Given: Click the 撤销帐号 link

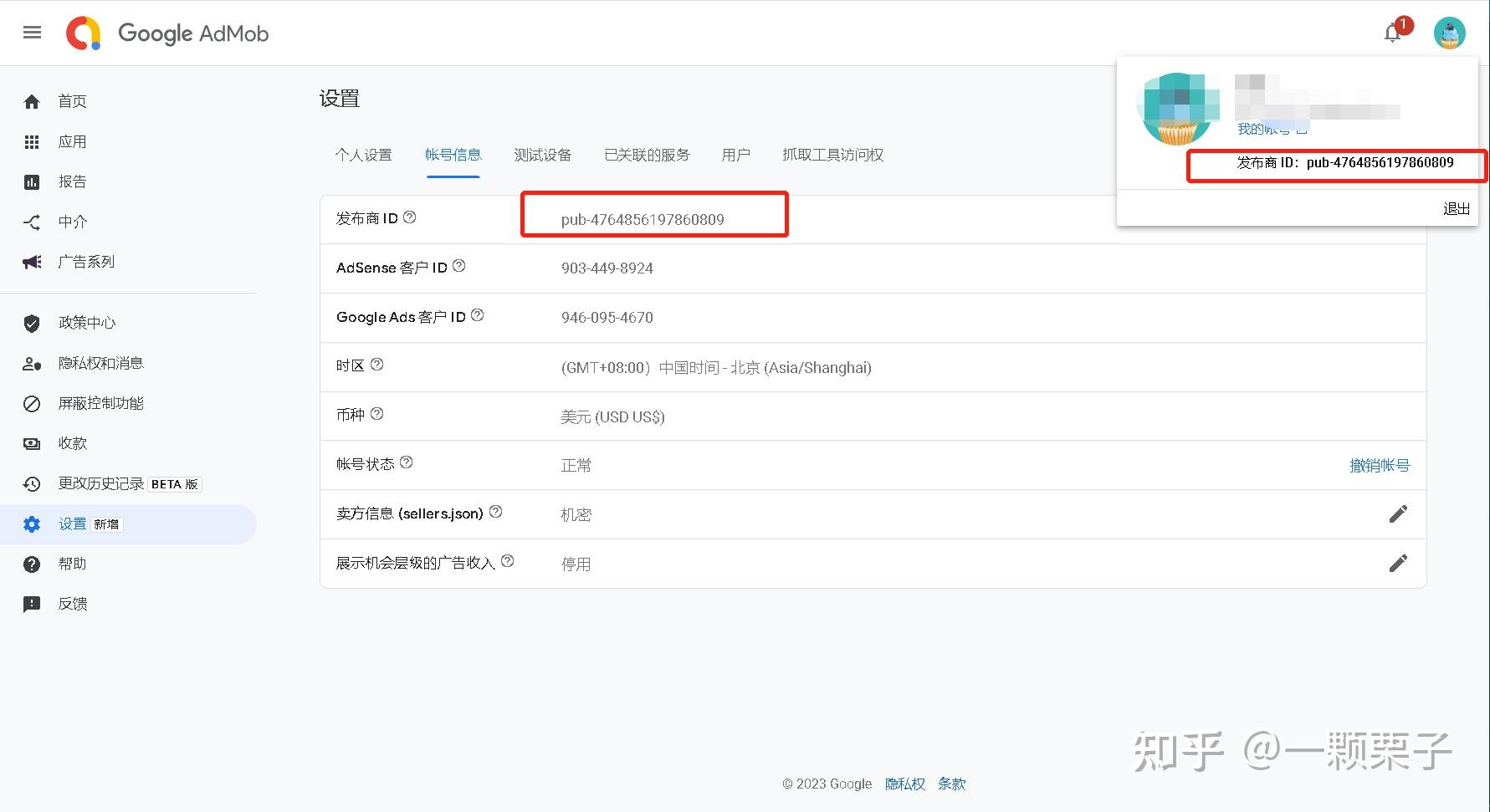Looking at the screenshot, I should coord(1380,464).
